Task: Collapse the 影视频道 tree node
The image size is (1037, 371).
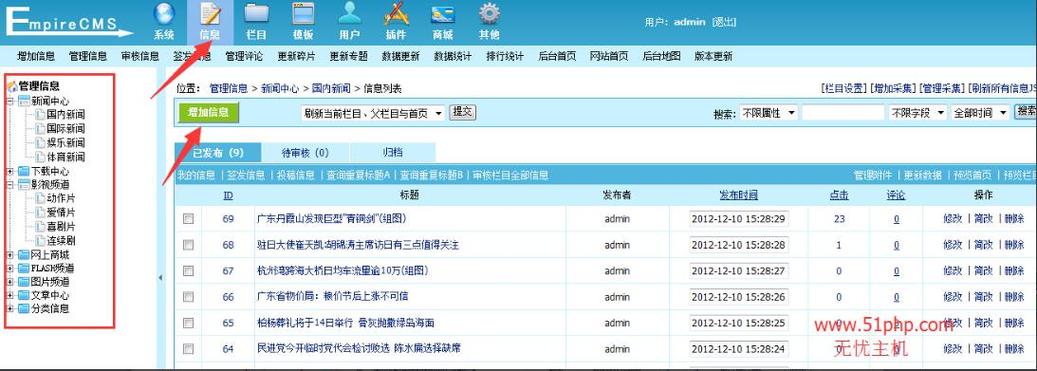Action: (10, 185)
